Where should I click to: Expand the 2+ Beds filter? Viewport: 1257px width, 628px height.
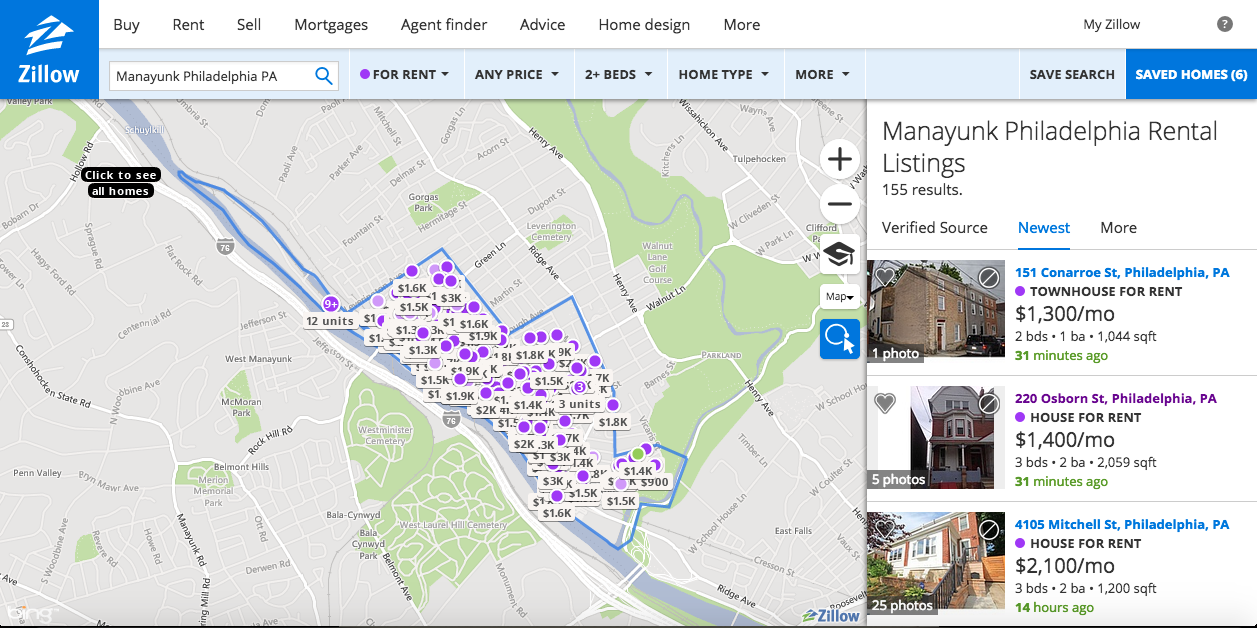click(618, 75)
